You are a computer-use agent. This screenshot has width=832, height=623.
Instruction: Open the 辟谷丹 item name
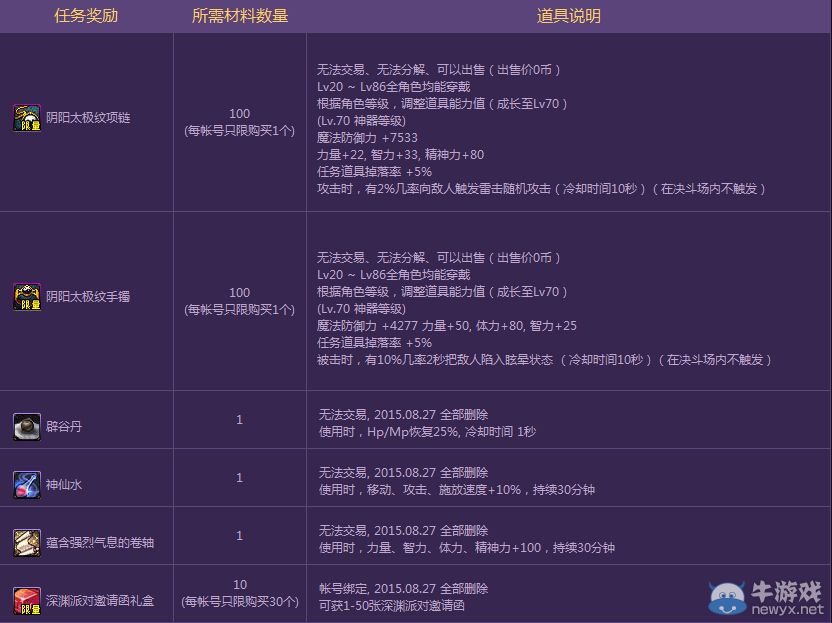(x=64, y=427)
